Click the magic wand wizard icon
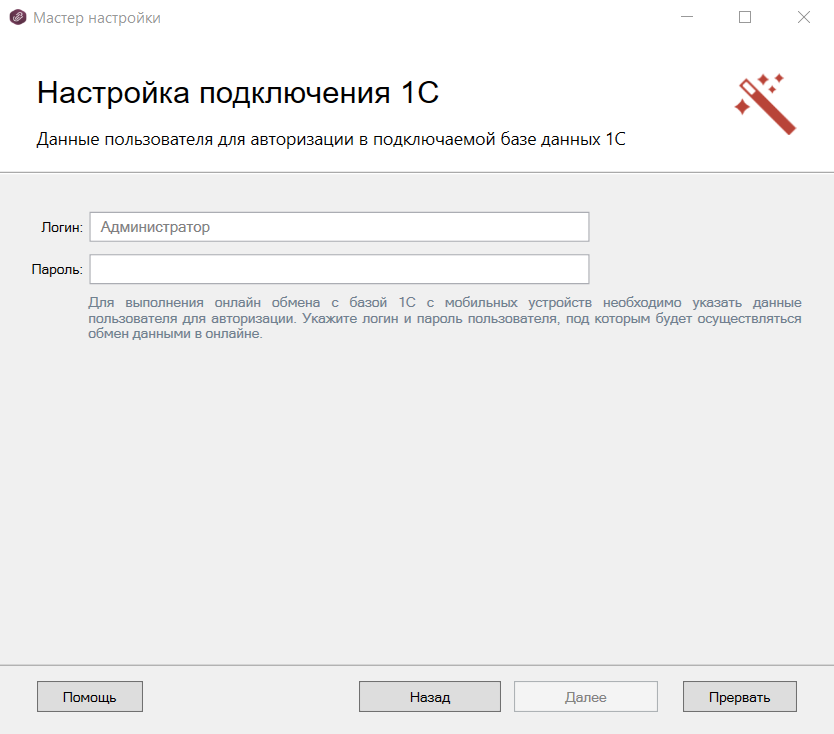Image resolution: width=834 pixels, height=734 pixels. click(765, 104)
